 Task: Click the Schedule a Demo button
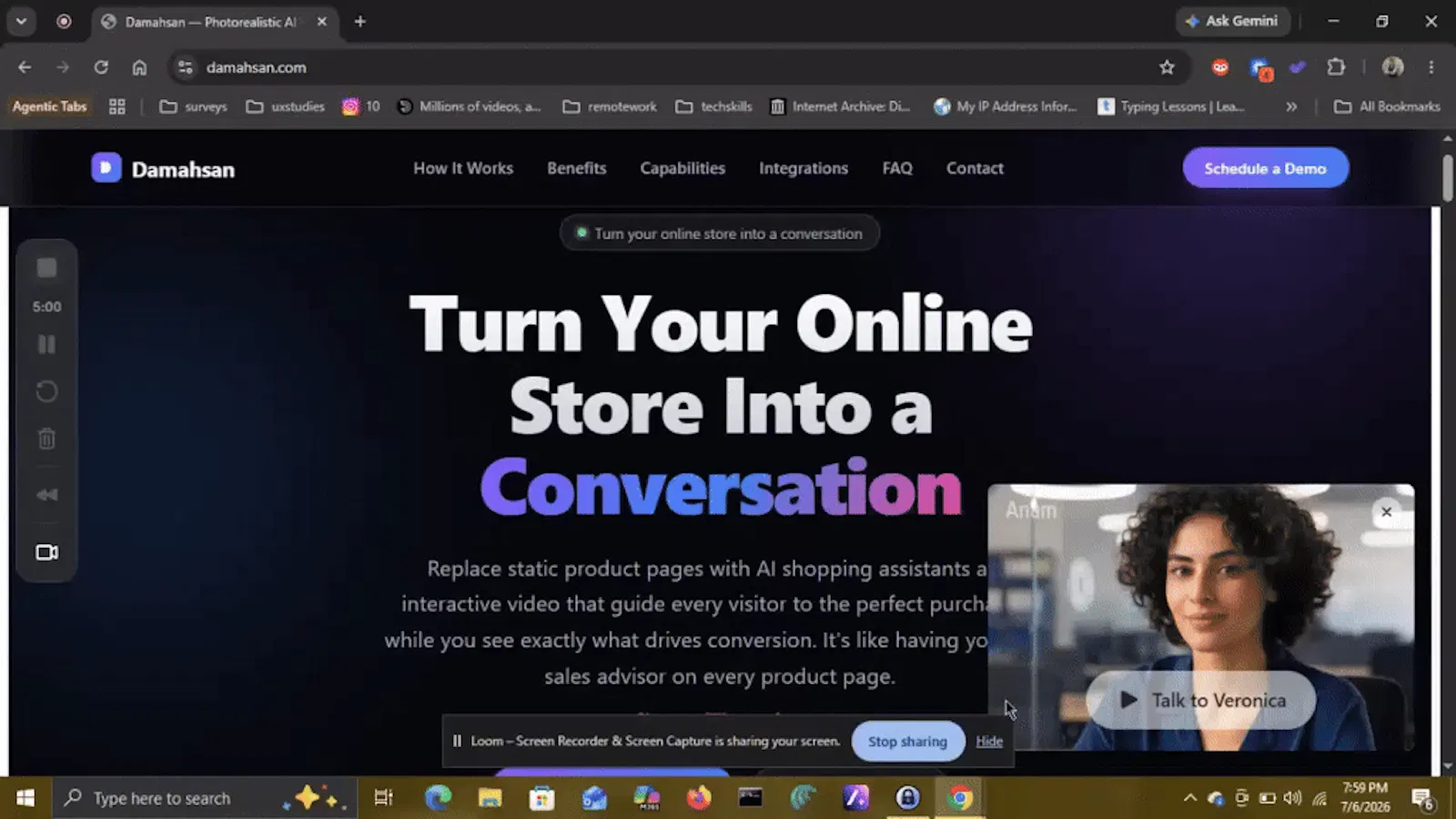[x=1265, y=168]
